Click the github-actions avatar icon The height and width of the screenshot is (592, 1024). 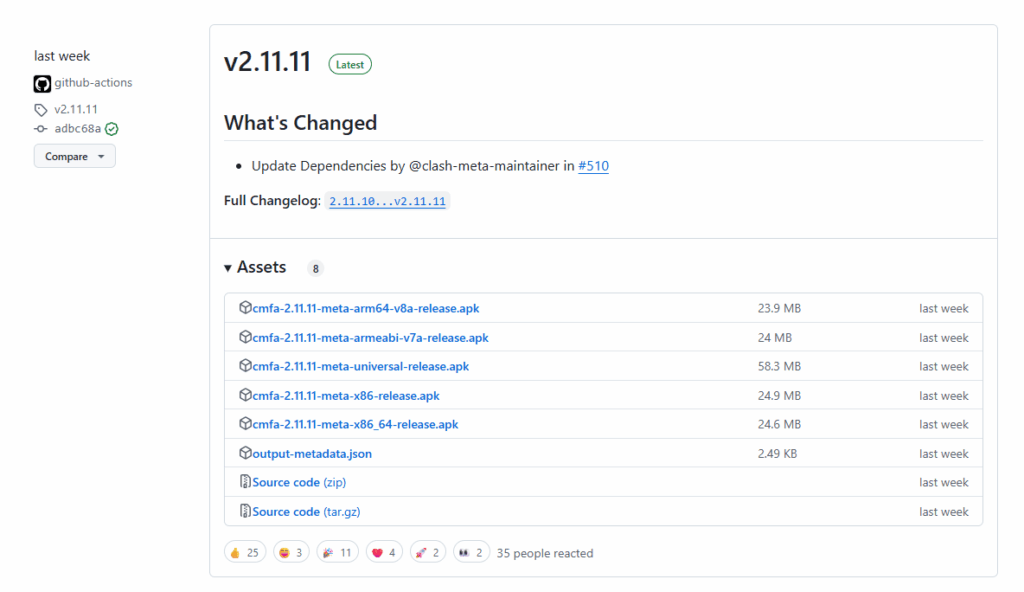[x=42, y=84]
